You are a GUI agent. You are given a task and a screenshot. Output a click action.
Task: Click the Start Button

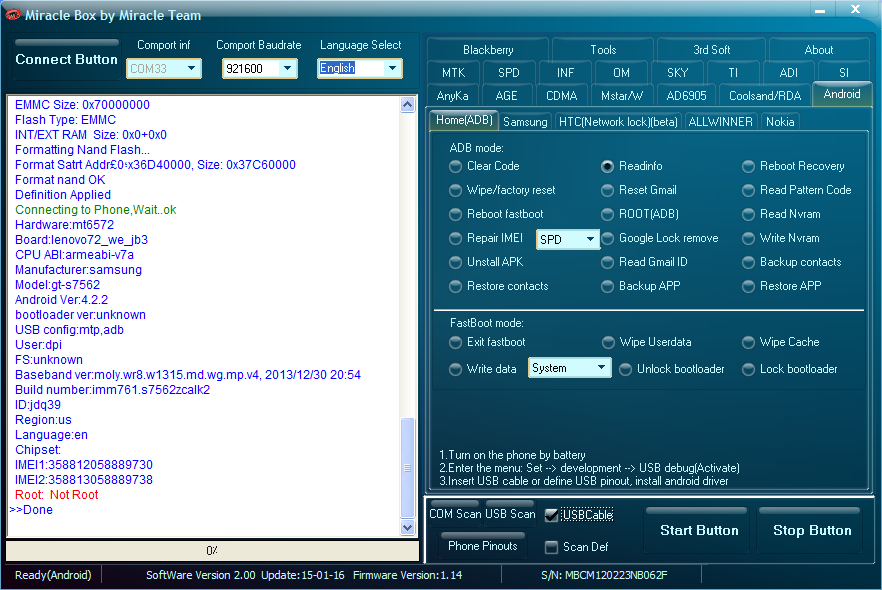(699, 530)
